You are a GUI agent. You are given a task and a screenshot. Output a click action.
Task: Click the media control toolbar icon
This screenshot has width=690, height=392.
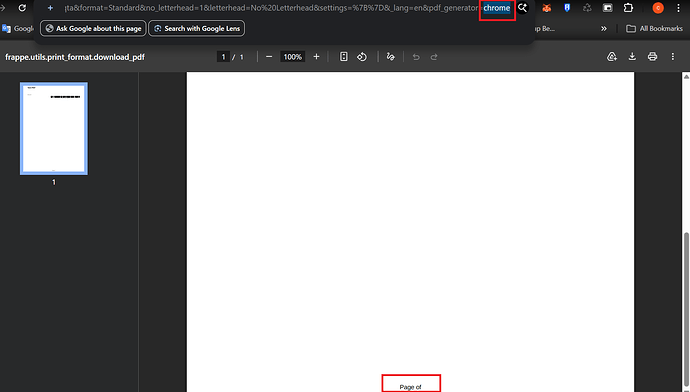(x=607, y=8)
